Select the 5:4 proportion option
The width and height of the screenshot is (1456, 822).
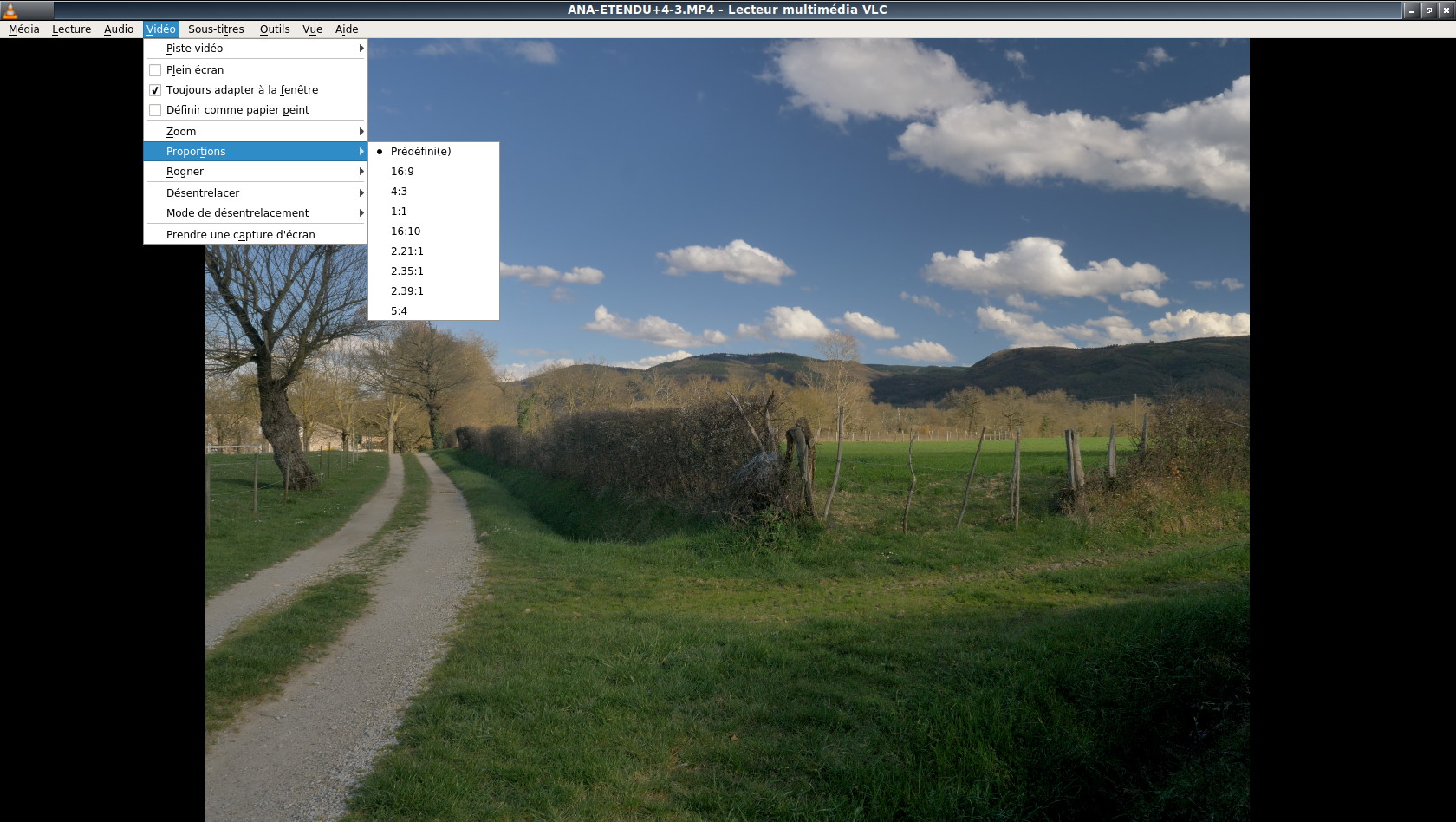click(x=399, y=311)
